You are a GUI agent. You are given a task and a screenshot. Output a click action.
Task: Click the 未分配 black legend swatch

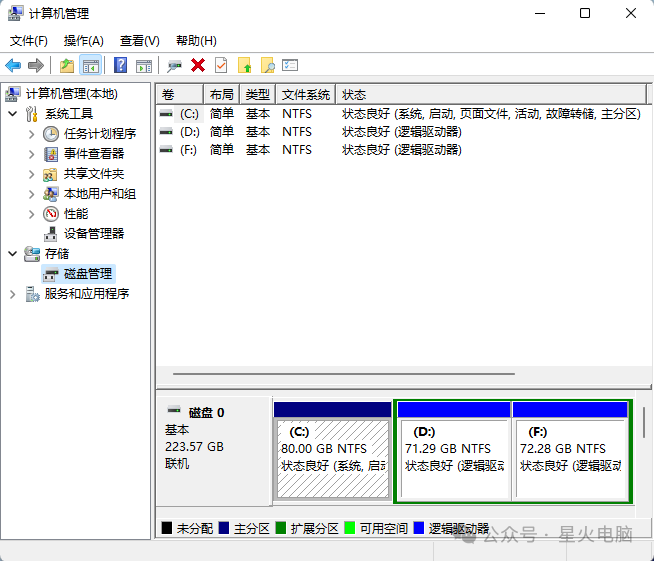click(x=167, y=528)
